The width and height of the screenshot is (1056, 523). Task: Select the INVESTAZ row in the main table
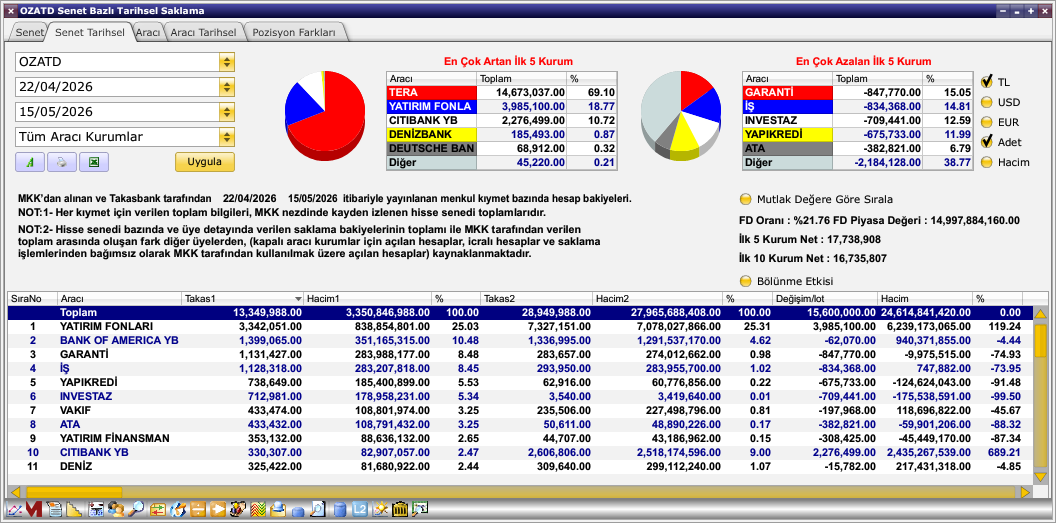point(521,396)
